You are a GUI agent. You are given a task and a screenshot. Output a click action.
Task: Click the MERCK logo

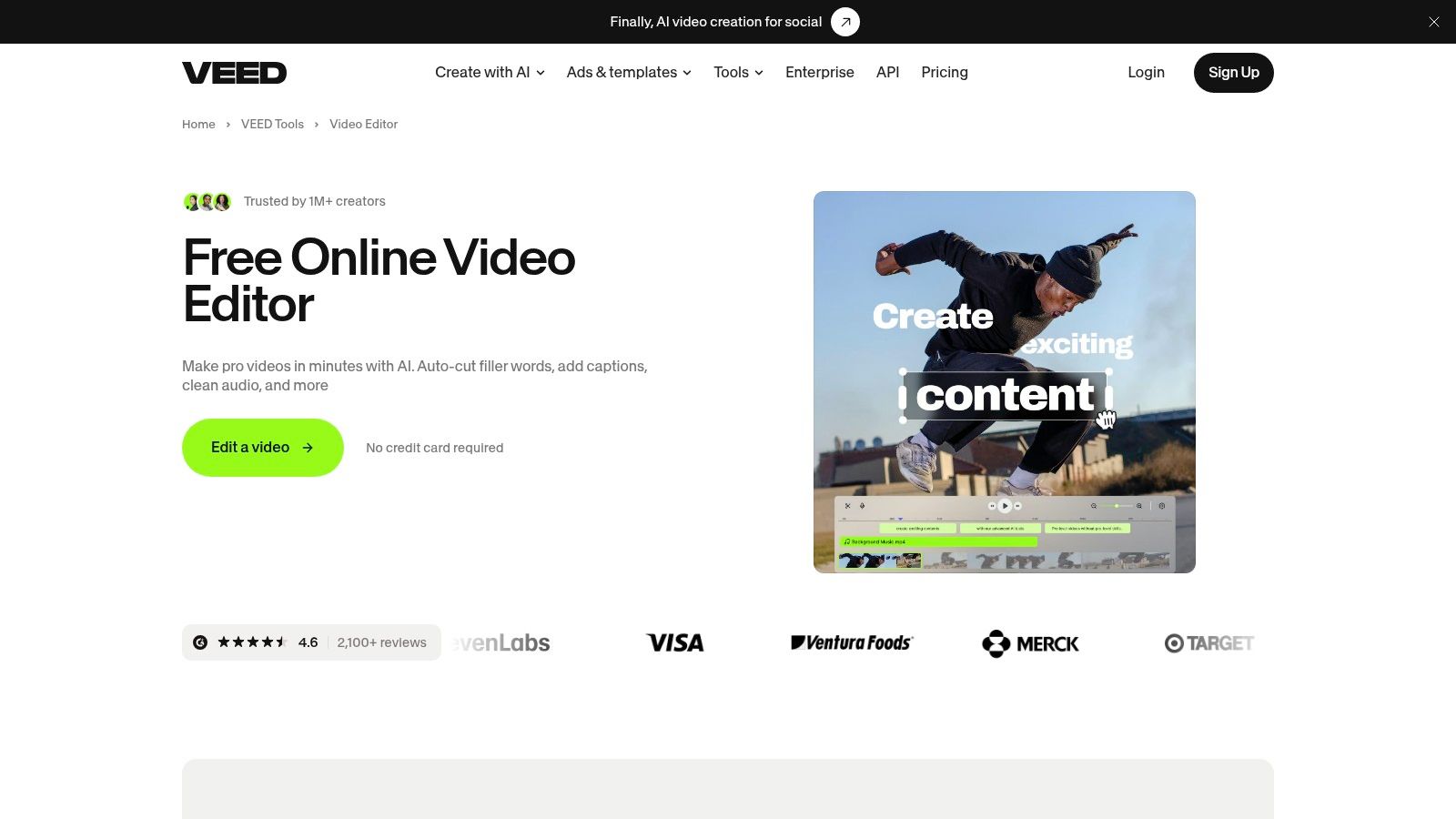[1030, 643]
